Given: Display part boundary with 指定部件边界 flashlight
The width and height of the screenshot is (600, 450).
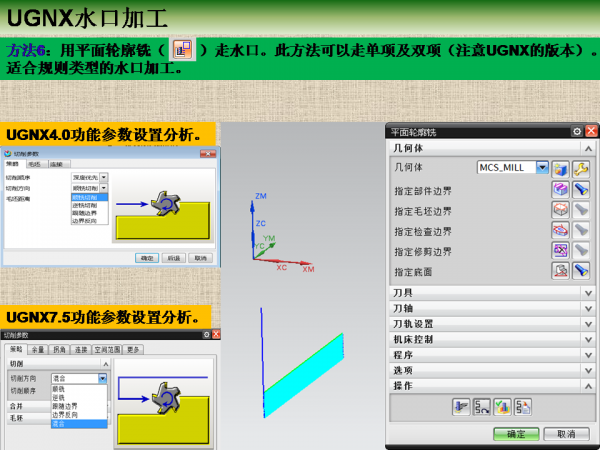Looking at the screenshot, I should point(581,190).
